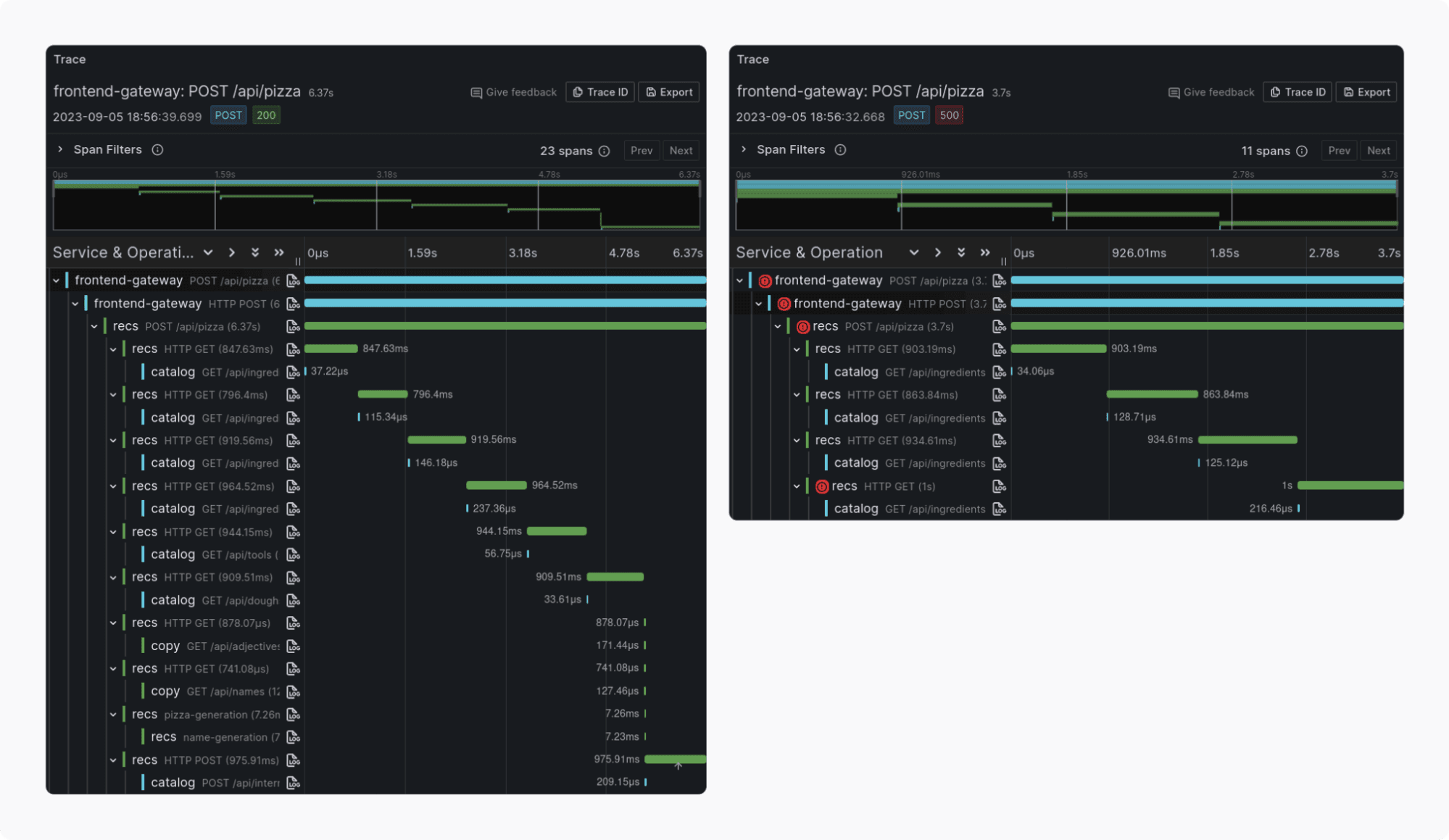
Task: Open logs icon for recs HTTP POST (975.91ms)
Action: [x=293, y=760]
